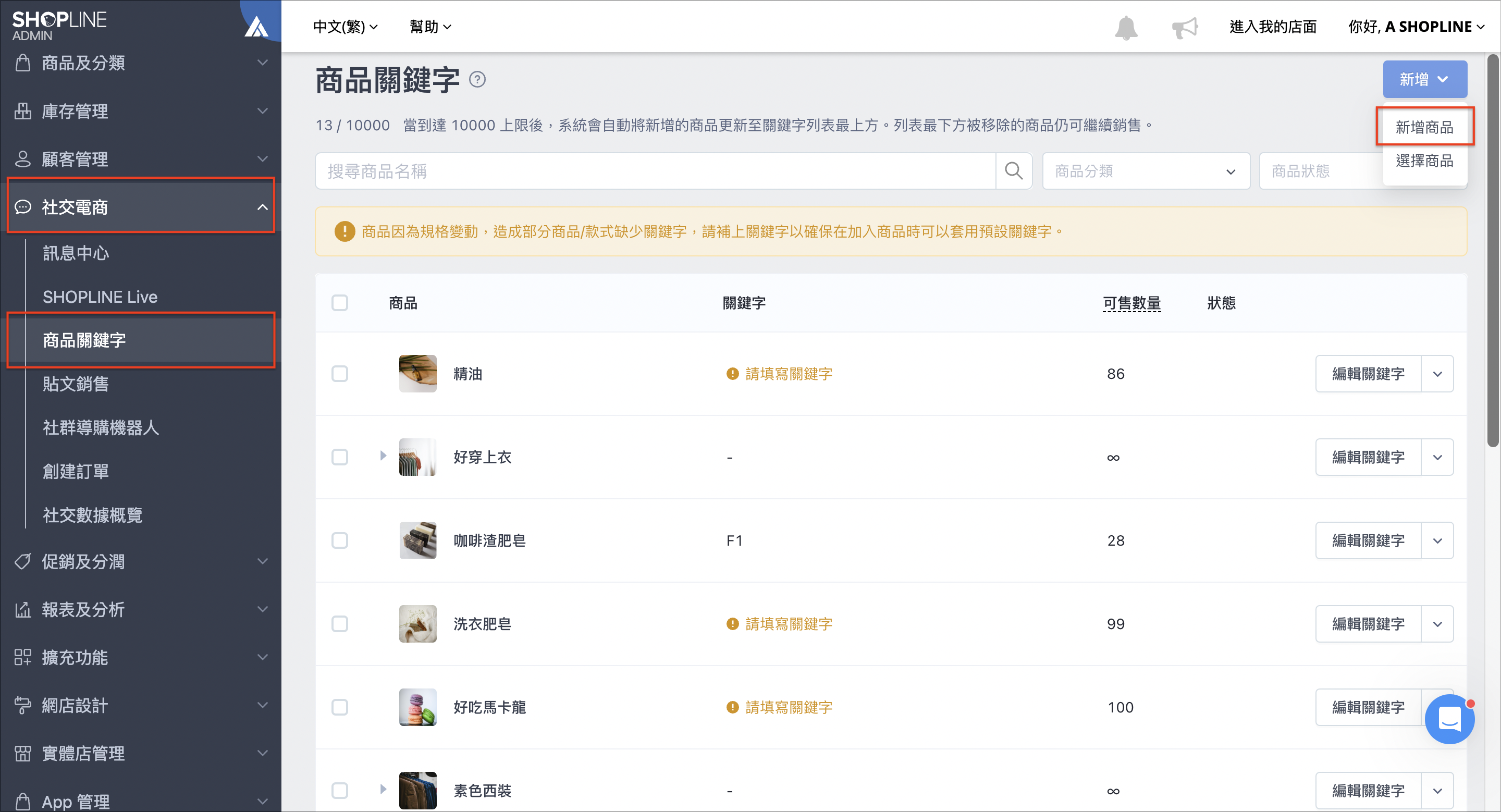The height and width of the screenshot is (812, 1501).
Task: Choose 選擇商品 from the dropdown menu
Action: (x=1424, y=160)
